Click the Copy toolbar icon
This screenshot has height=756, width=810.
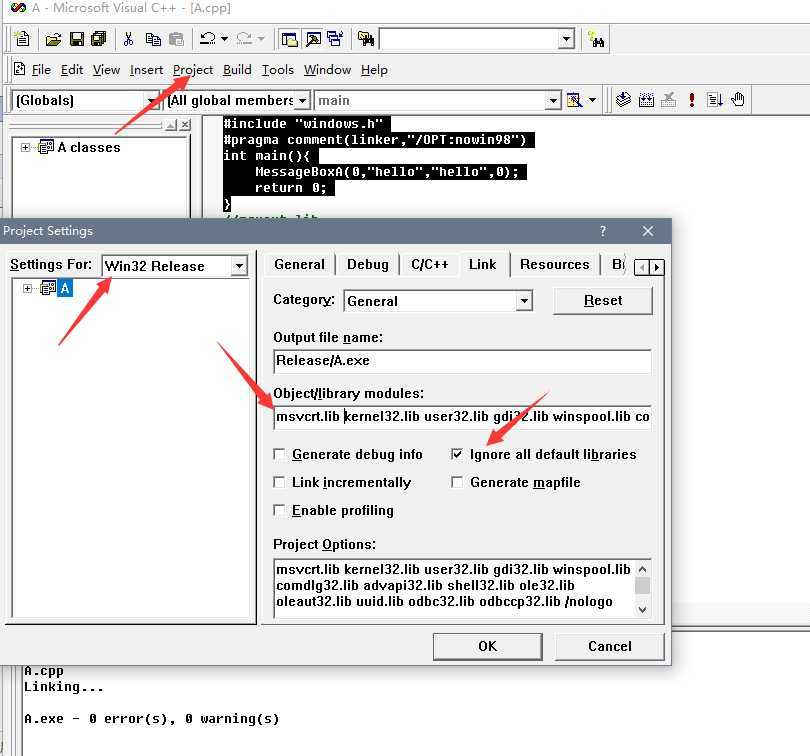tap(153, 39)
